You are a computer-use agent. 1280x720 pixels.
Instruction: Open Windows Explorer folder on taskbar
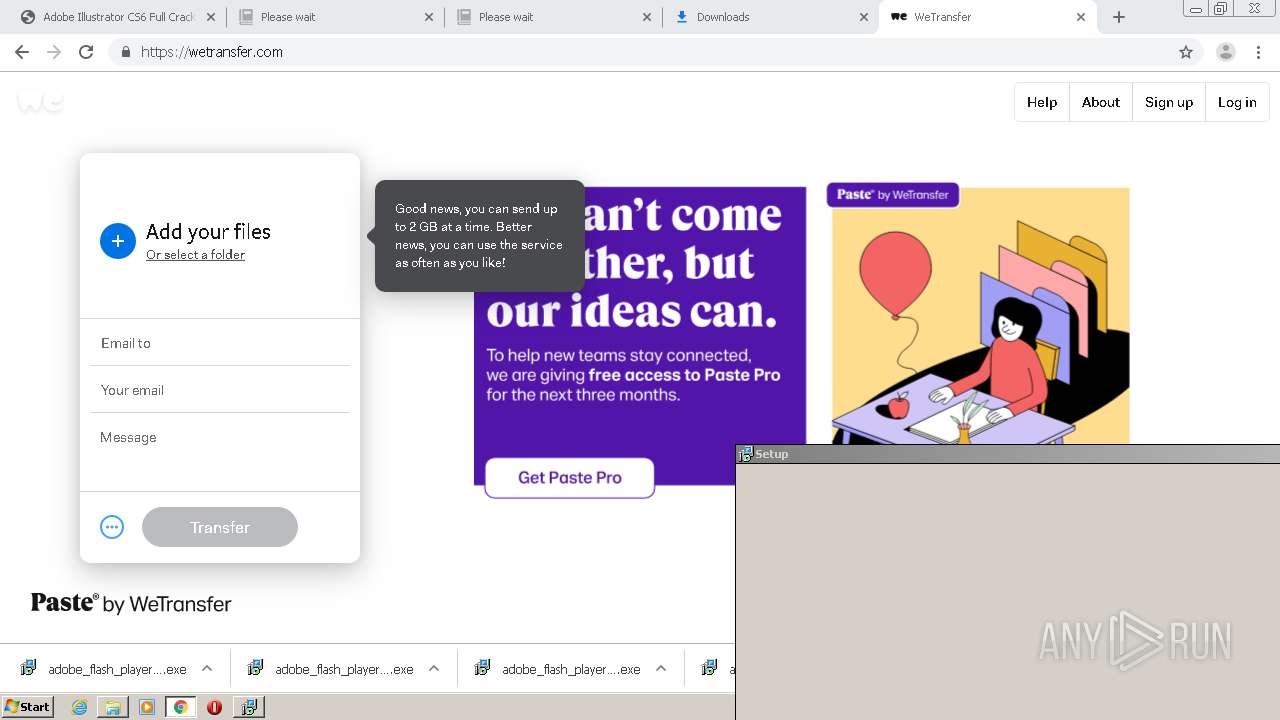pos(113,707)
